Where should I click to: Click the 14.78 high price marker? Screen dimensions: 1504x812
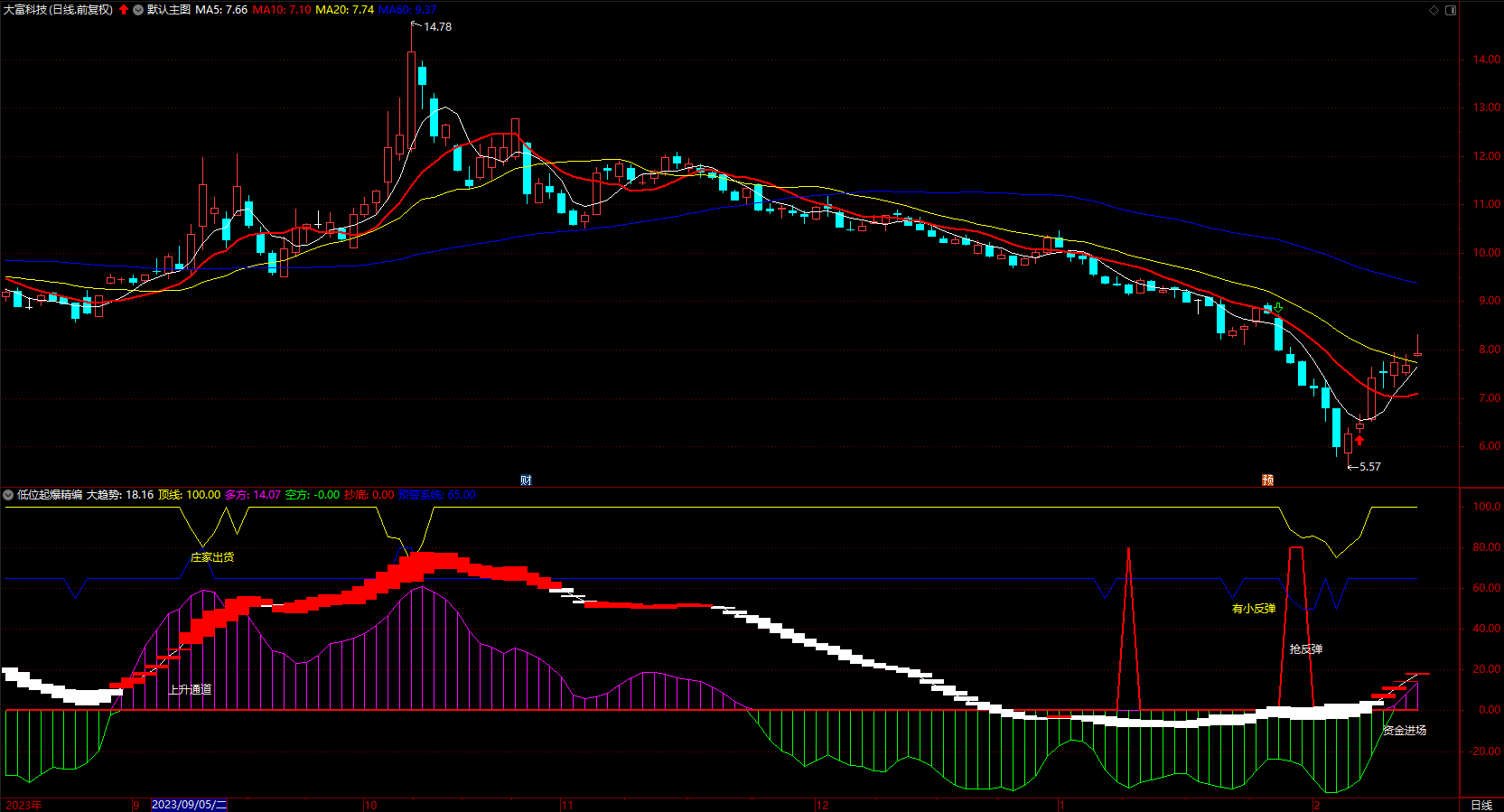click(437, 27)
